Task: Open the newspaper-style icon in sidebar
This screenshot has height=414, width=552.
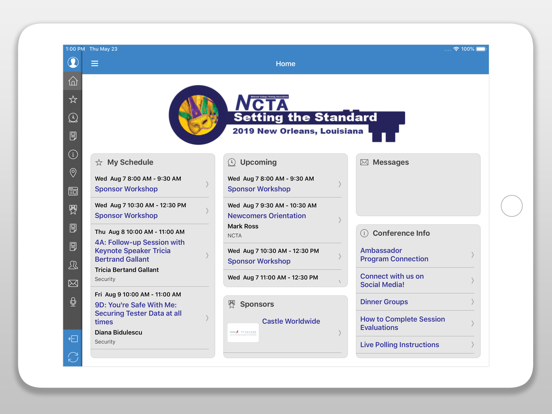Action: 73,192
